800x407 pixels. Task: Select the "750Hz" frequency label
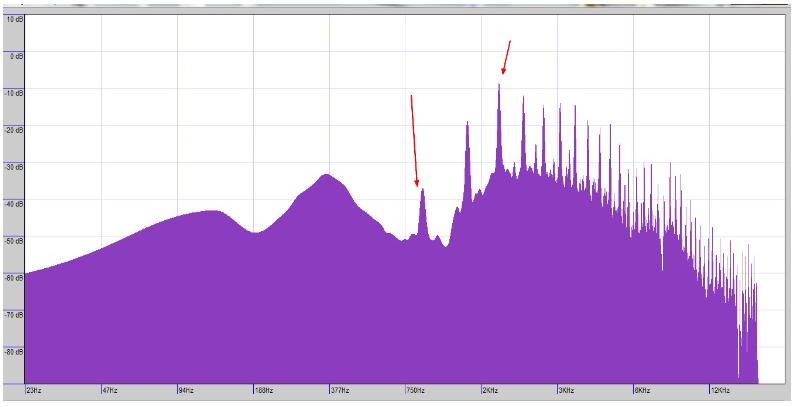pyautogui.click(x=416, y=391)
